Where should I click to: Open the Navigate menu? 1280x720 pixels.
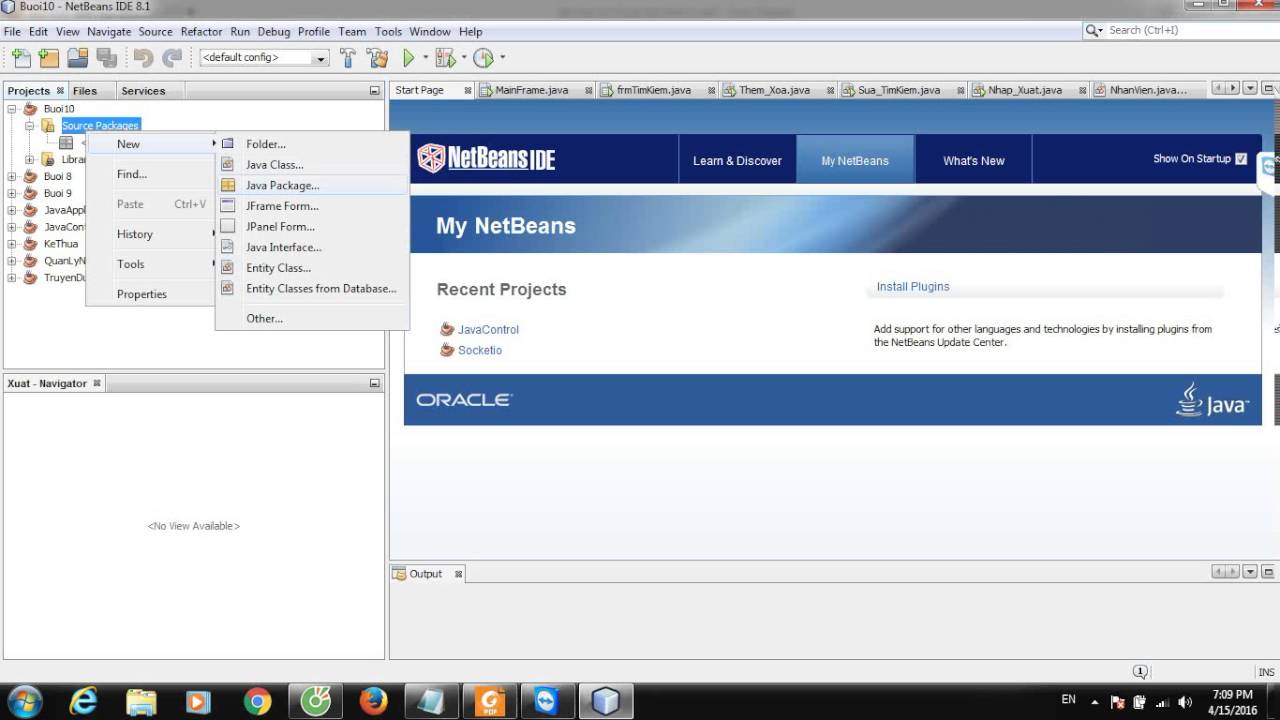coord(109,31)
